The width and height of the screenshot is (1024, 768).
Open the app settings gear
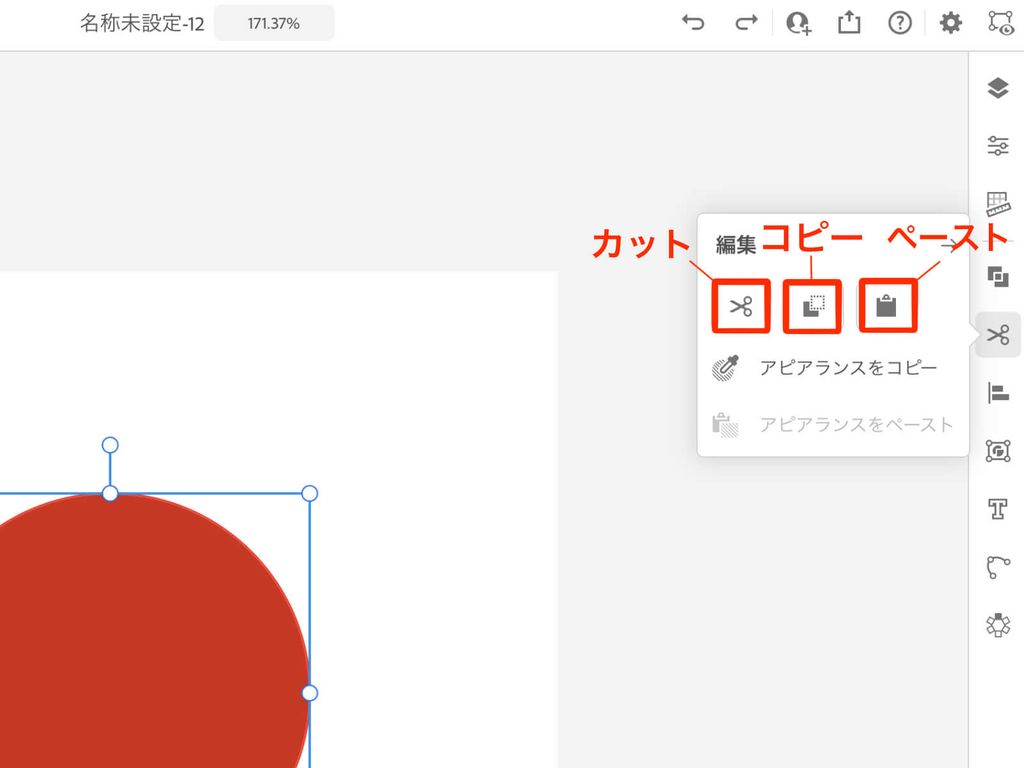coord(950,24)
